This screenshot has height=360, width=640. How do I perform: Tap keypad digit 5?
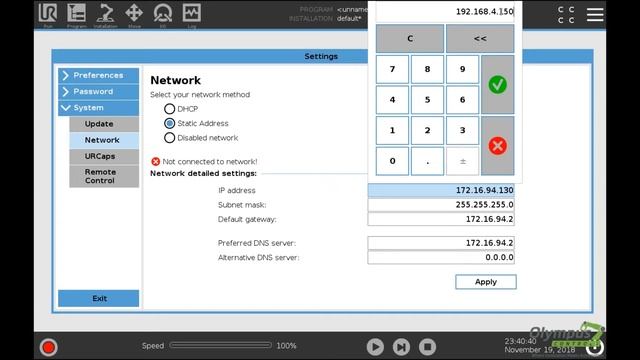click(x=427, y=100)
